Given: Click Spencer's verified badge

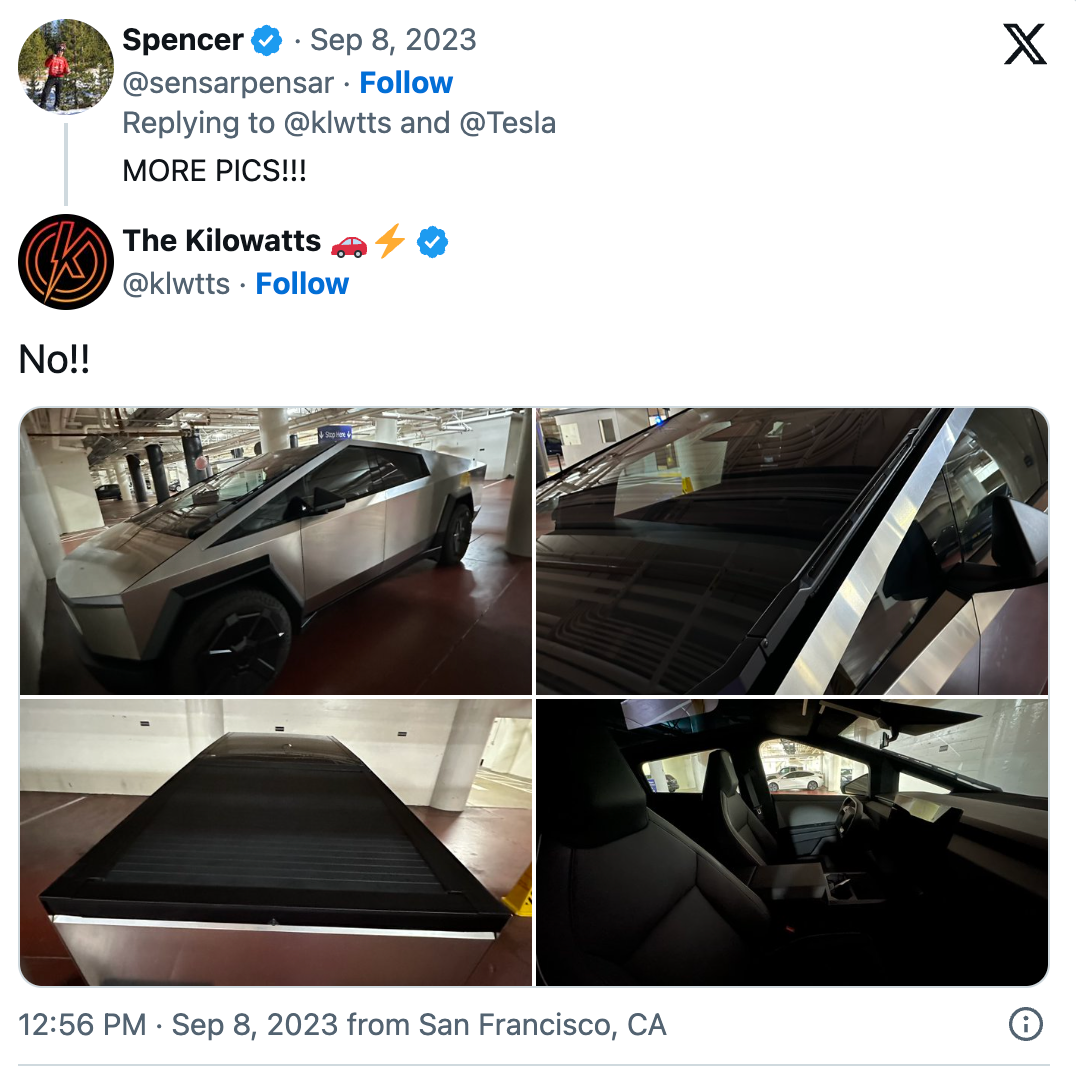Looking at the screenshot, I should pos(266,41).
